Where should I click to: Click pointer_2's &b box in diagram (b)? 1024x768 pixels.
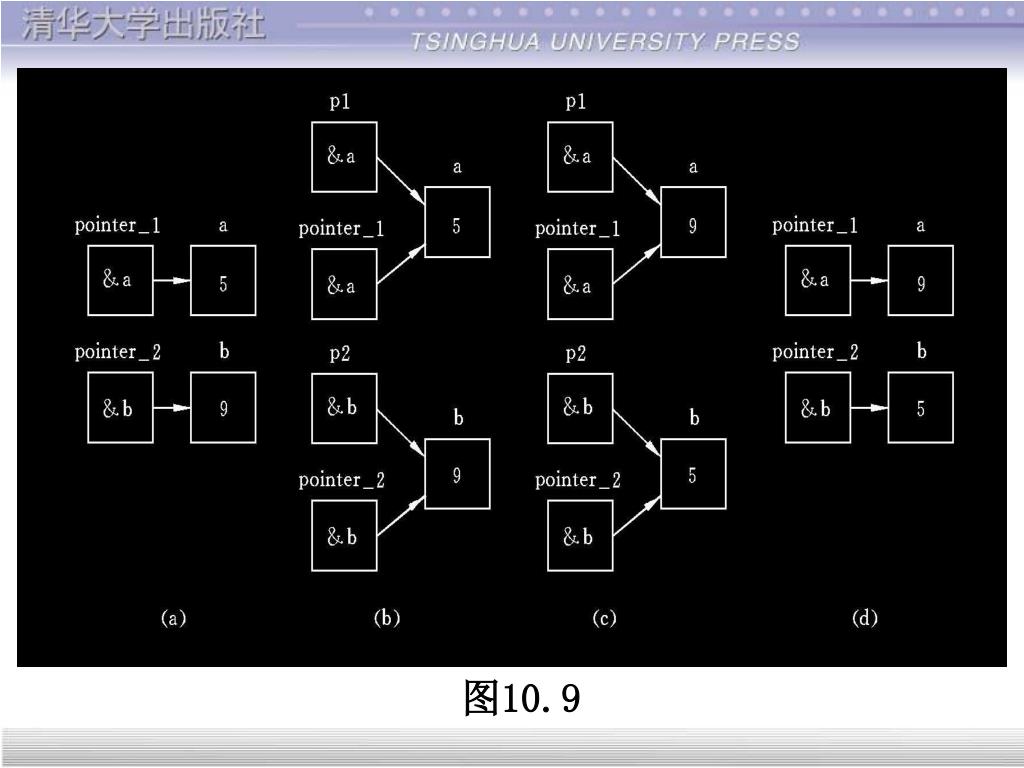(x=344, y=536)
